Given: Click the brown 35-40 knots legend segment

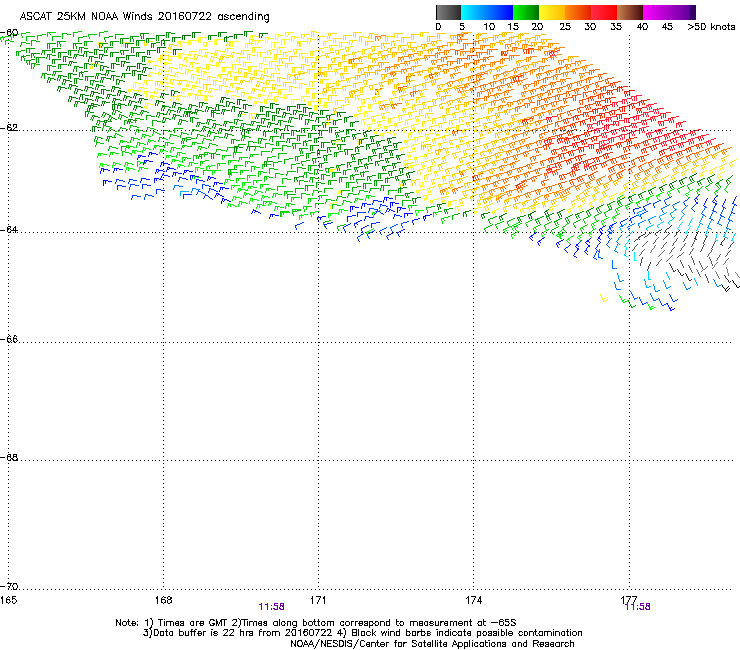Looking at the screenshot, I should click(630, 12).
